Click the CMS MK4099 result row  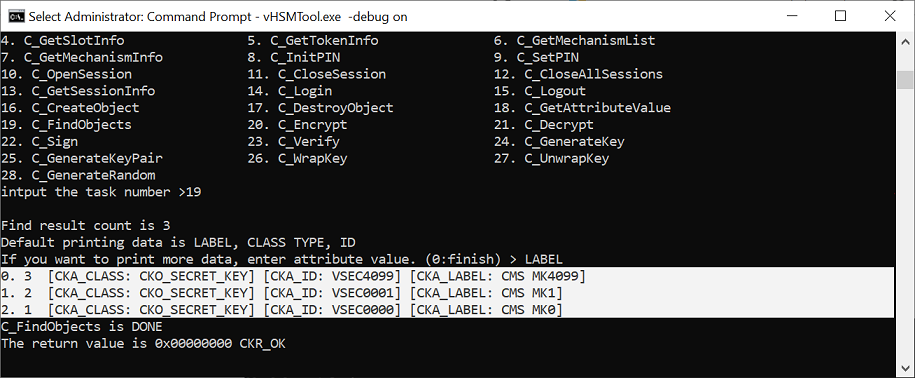coord(294,276)
